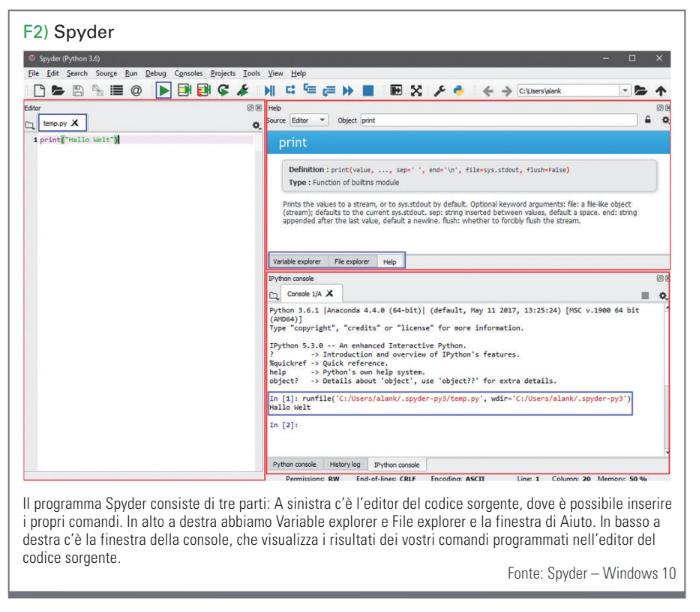Step into the function

[x=310, y=90]
